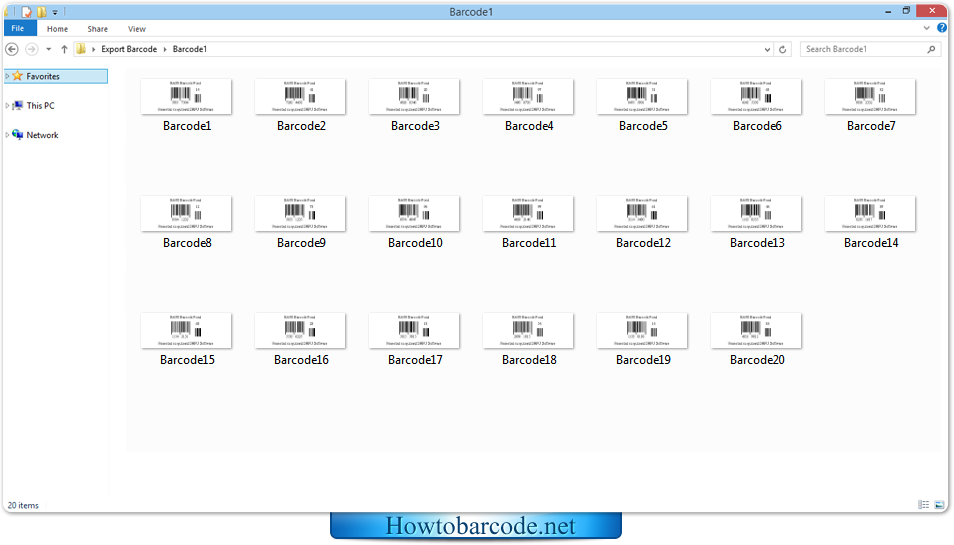Image resolution: width=954 pixels, height=545 pixels.
Task: Switch to details view in status bar
Action: (923, 505)
